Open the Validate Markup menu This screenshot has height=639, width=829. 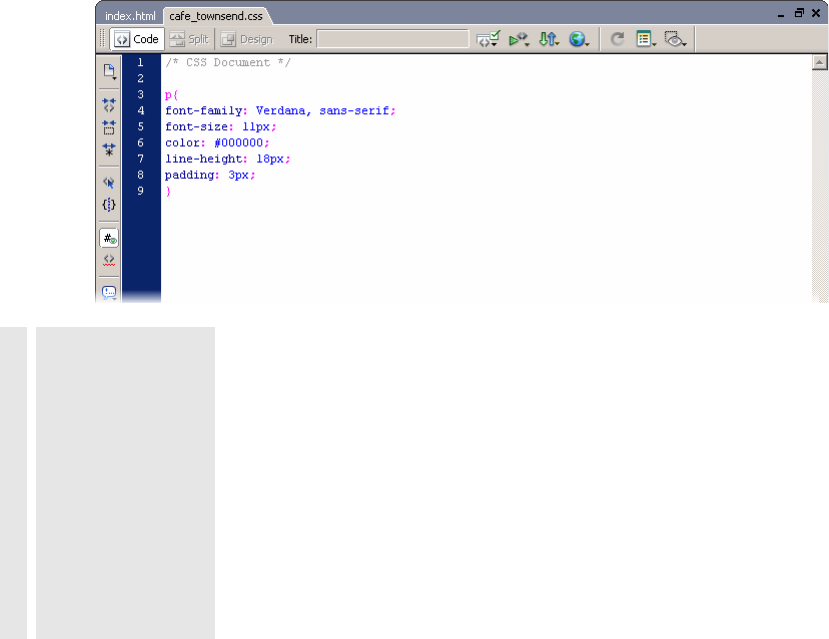(x=488, y=39)
